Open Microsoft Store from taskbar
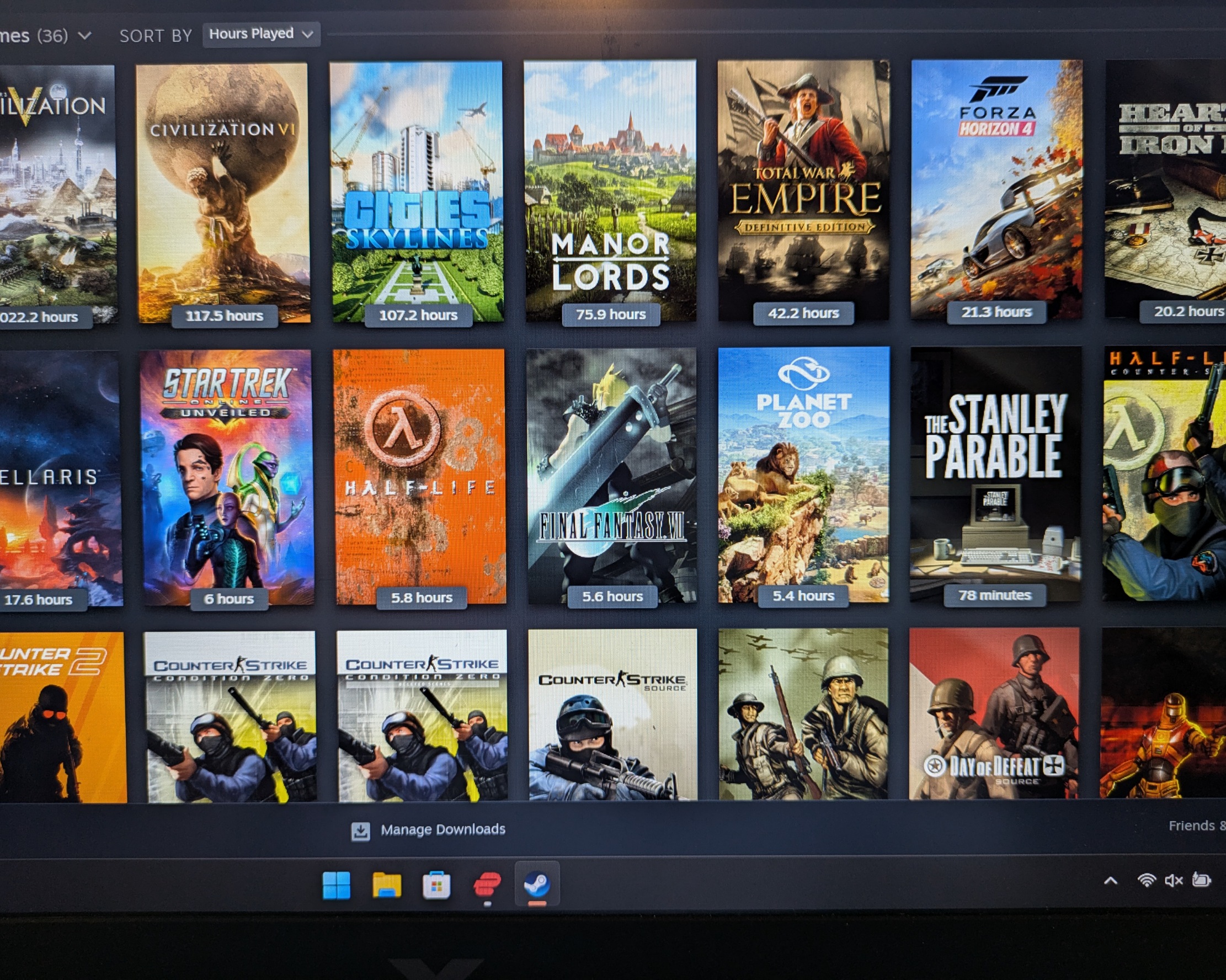Viewport: 1226px width, 980px height. 437,885
